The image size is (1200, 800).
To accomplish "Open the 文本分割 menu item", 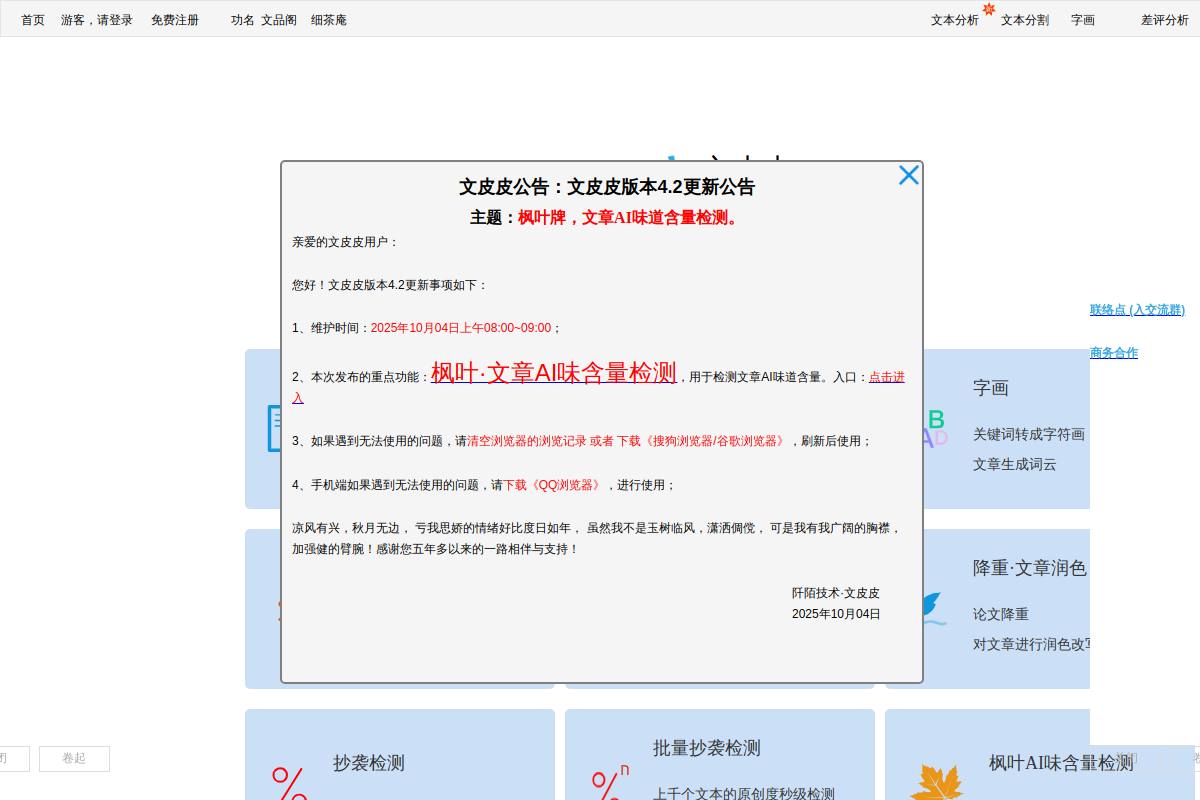I will (x=1025, y=20).
